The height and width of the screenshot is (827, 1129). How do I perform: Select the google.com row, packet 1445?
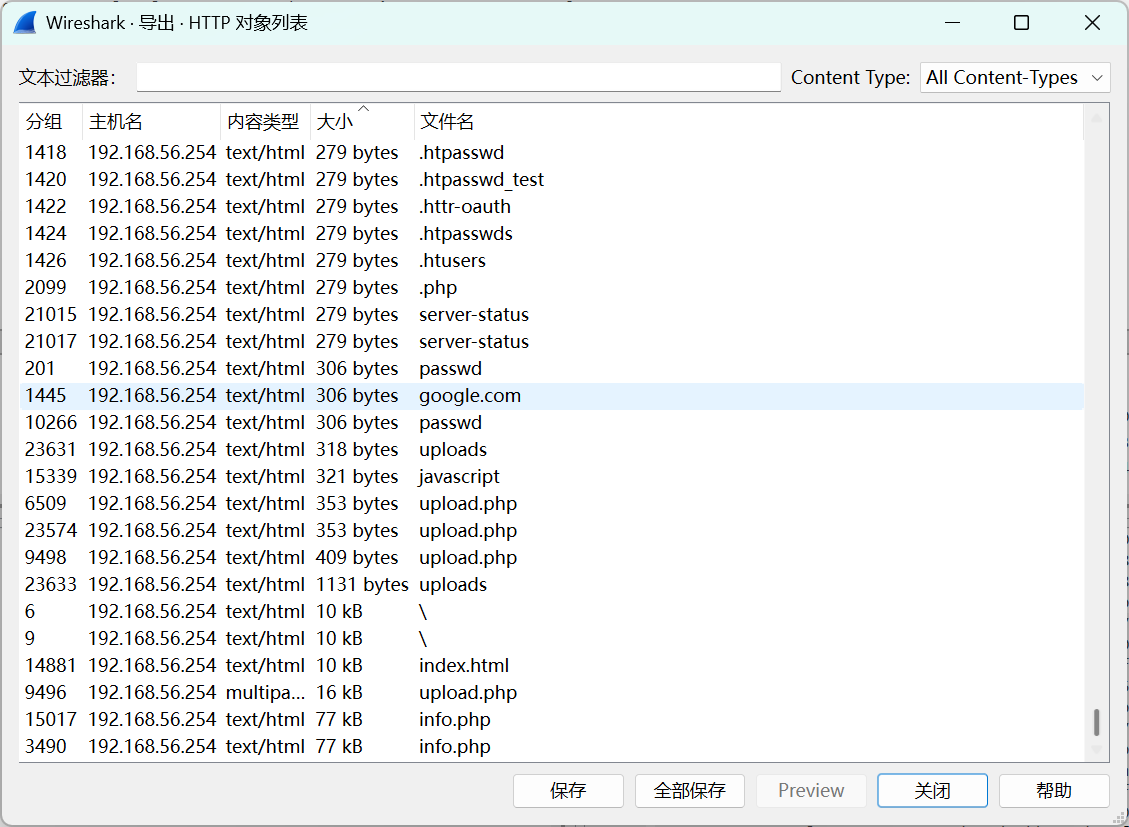[469, 396]
